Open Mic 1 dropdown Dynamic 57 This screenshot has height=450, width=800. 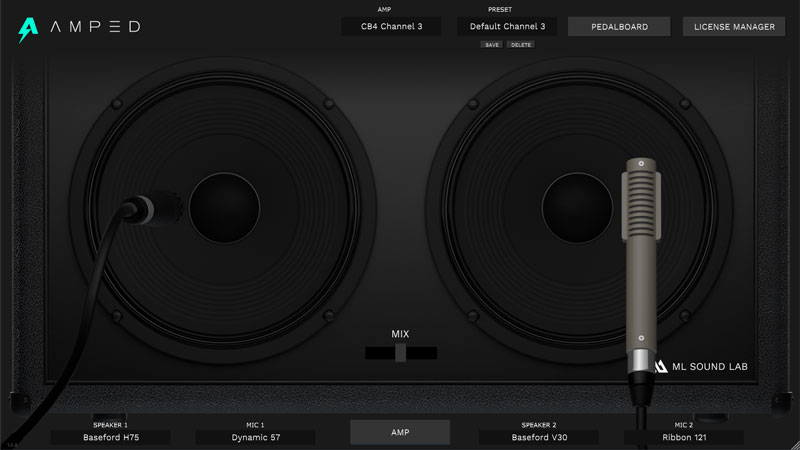[256, 437]
